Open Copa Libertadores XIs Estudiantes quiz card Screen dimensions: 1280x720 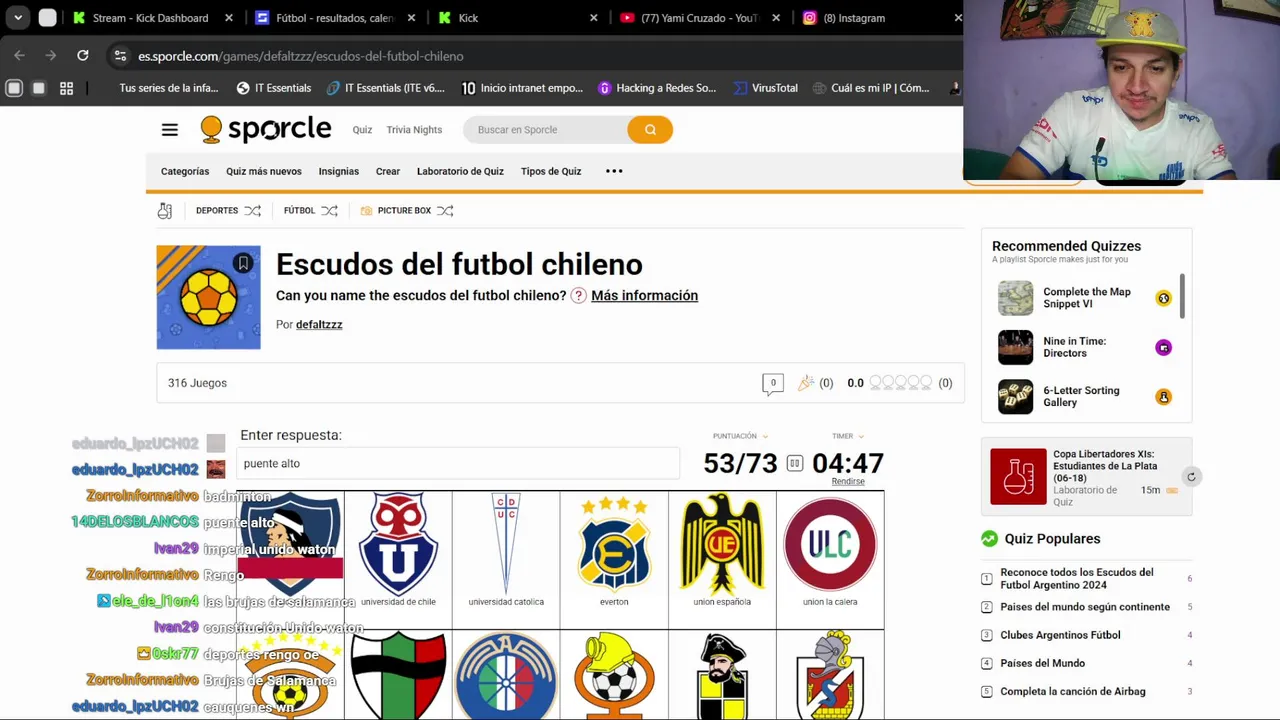point(1086,477)
